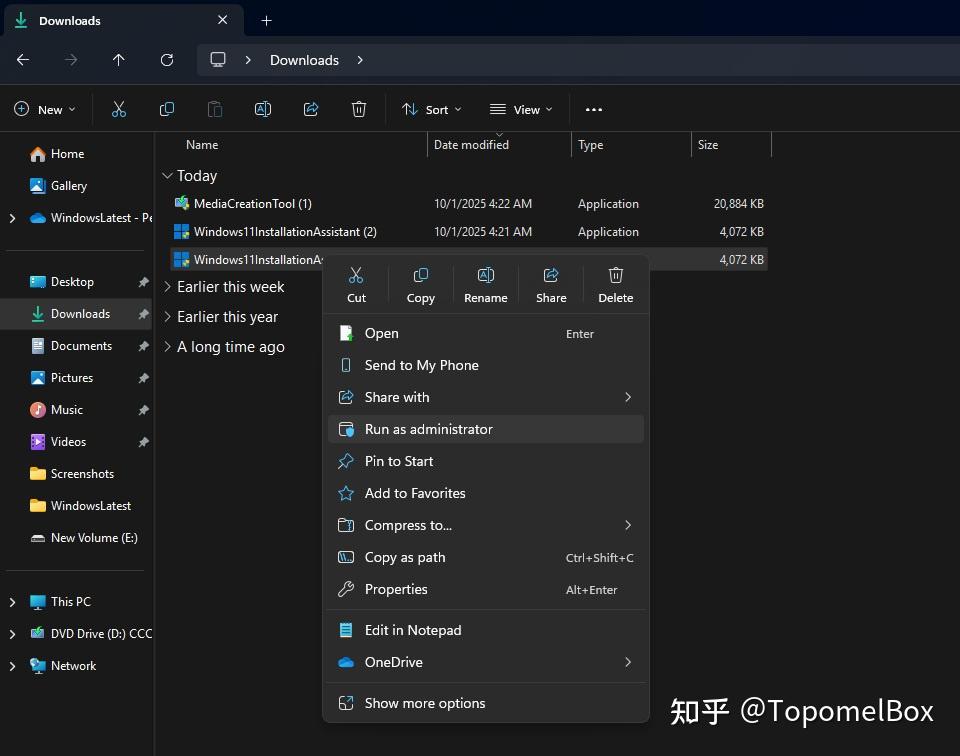The image size is (960, 756).
Task: Click the Delete trash icon in the toolbar
Action: tap(359, 110)
